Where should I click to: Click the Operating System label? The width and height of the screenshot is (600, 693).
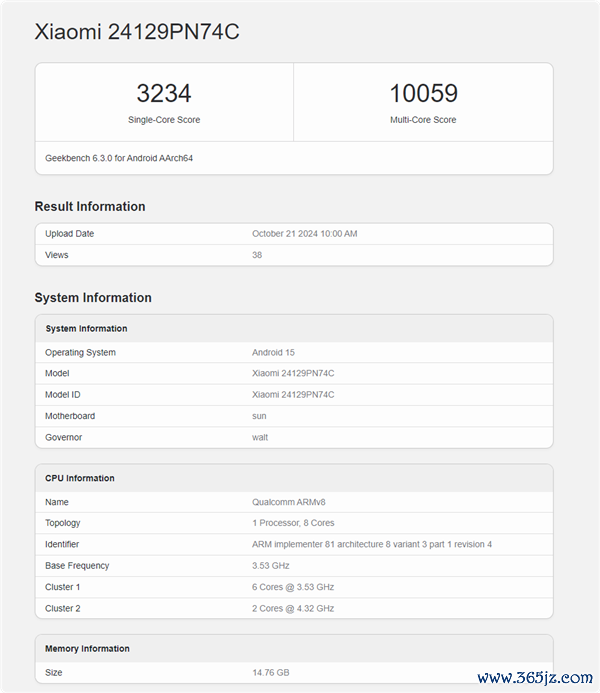80,353
